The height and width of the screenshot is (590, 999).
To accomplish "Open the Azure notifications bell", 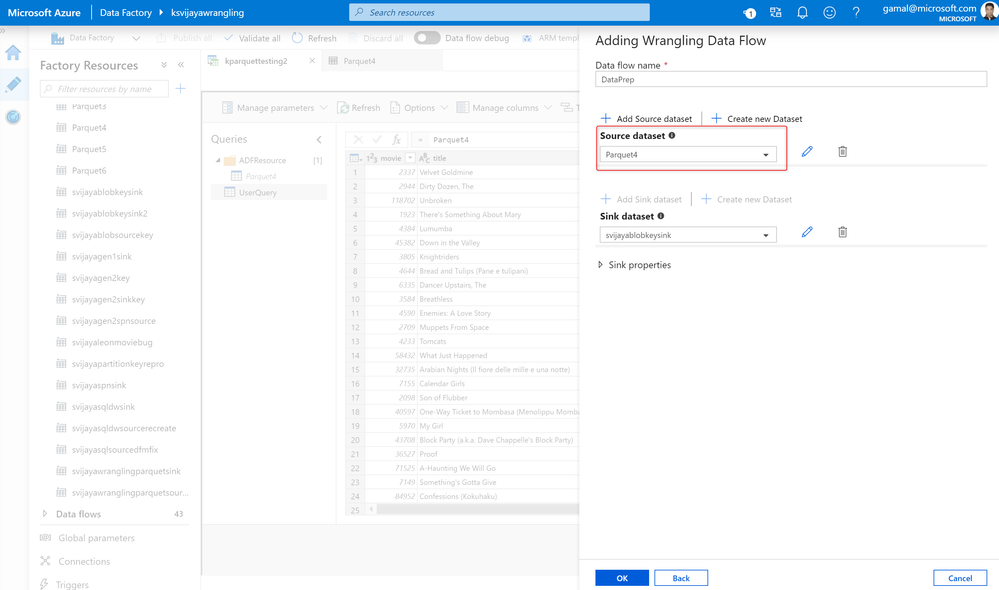I will [802, 12].
